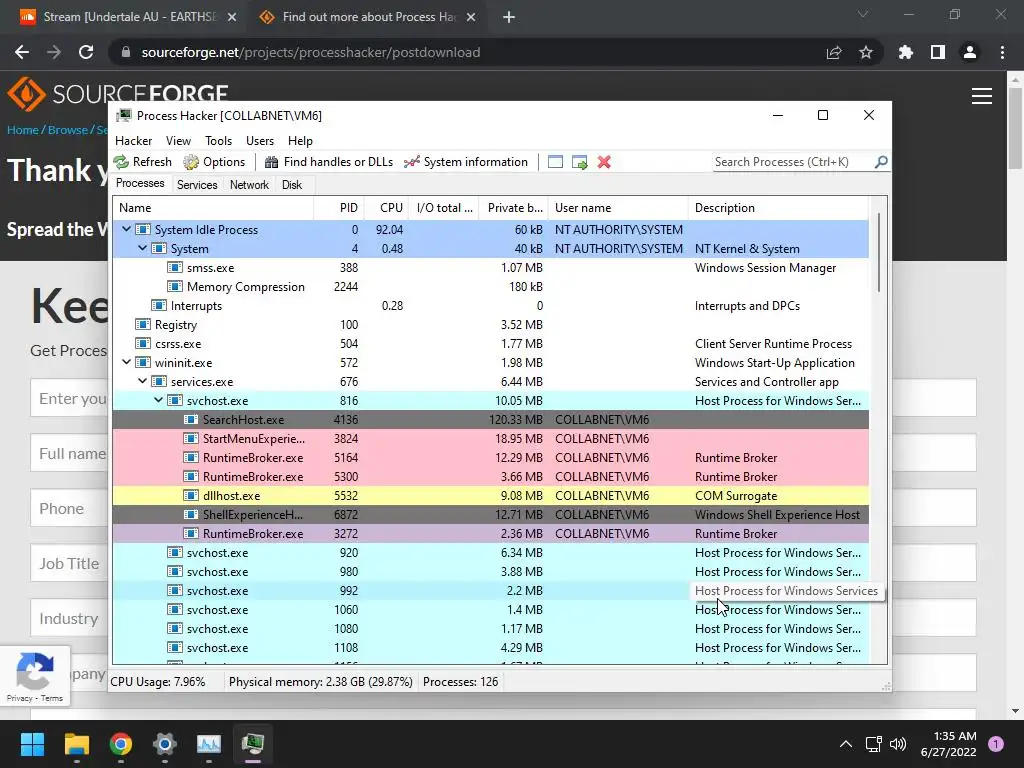Collapse the System Idle Process tree node
Image resolution: width=1024 pixels, height=768 pixels.
point(127,229)
